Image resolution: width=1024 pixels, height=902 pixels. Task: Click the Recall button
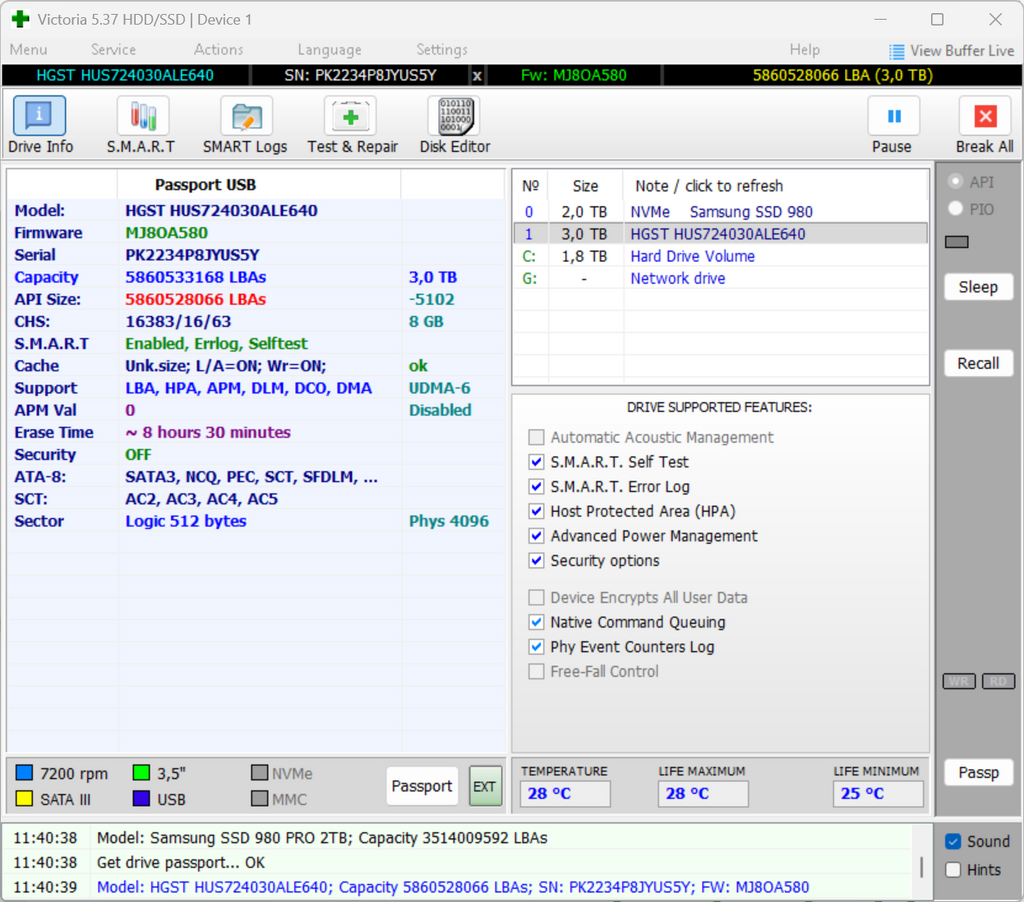[978, 363]
